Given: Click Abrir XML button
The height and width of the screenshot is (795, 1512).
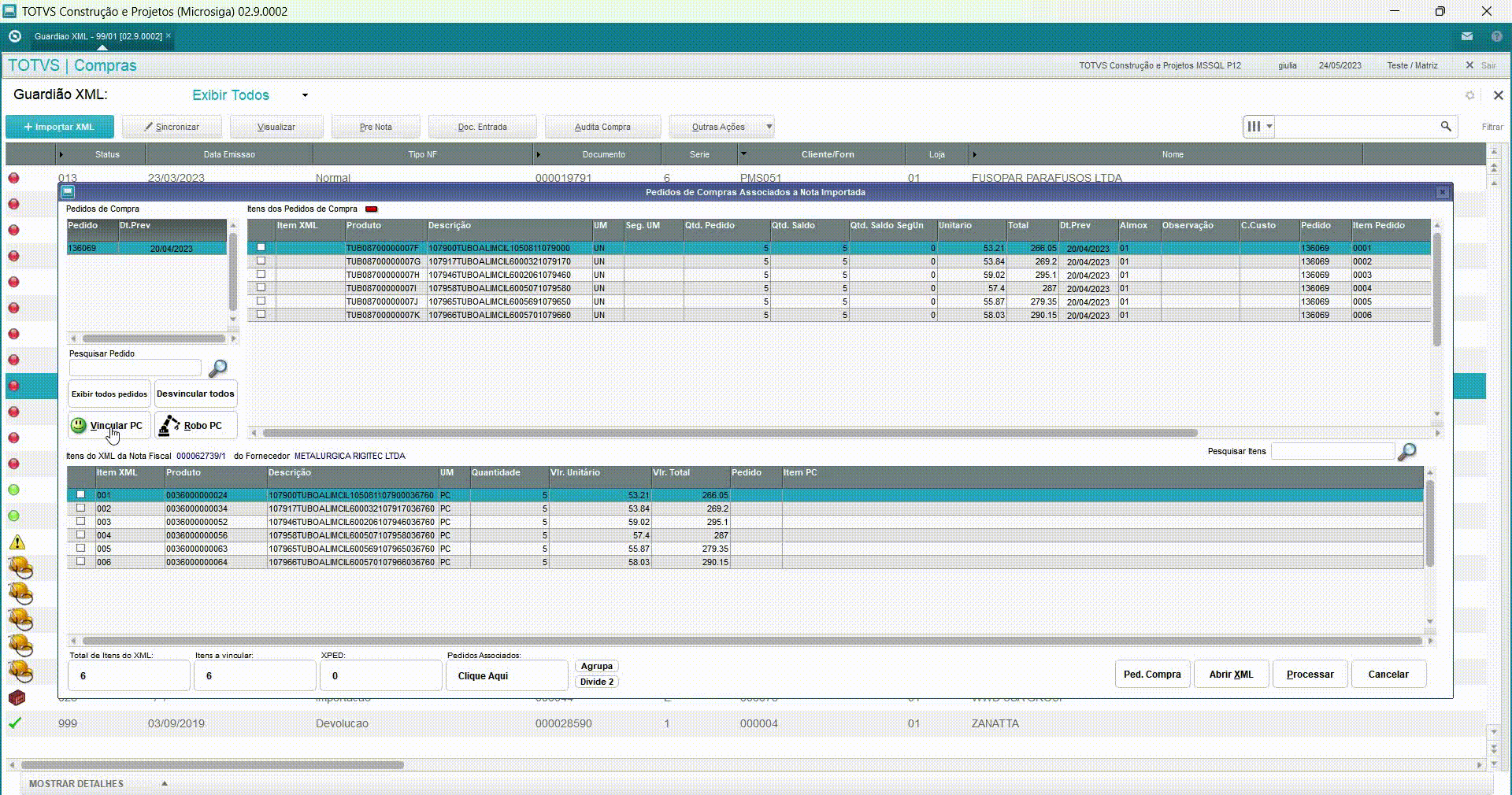Looking at the screenshot, I should pyautogui.click(x=1231, y=675).
